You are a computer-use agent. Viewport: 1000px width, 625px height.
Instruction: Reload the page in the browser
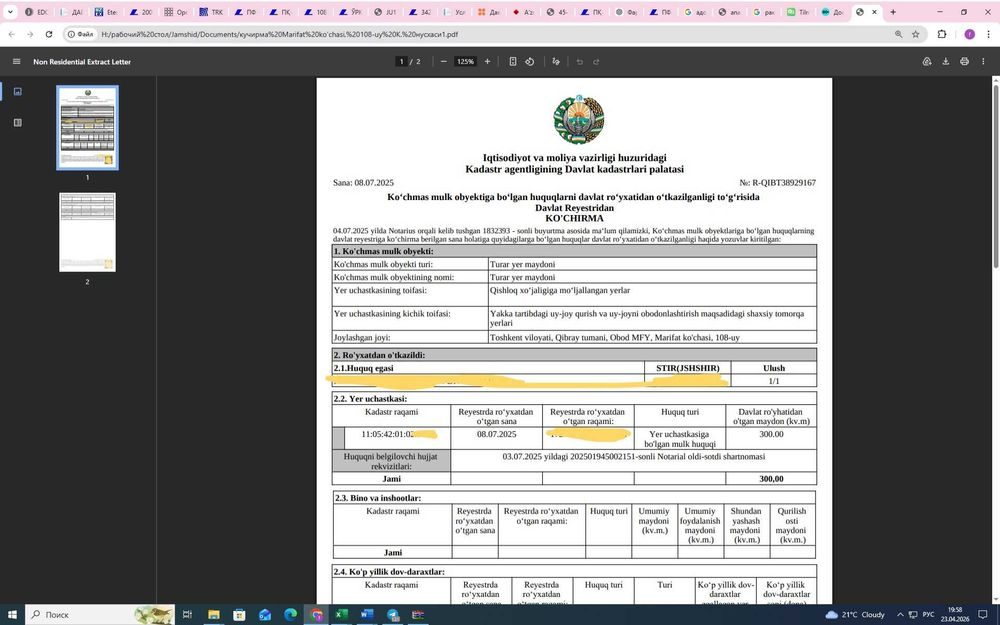49,34
